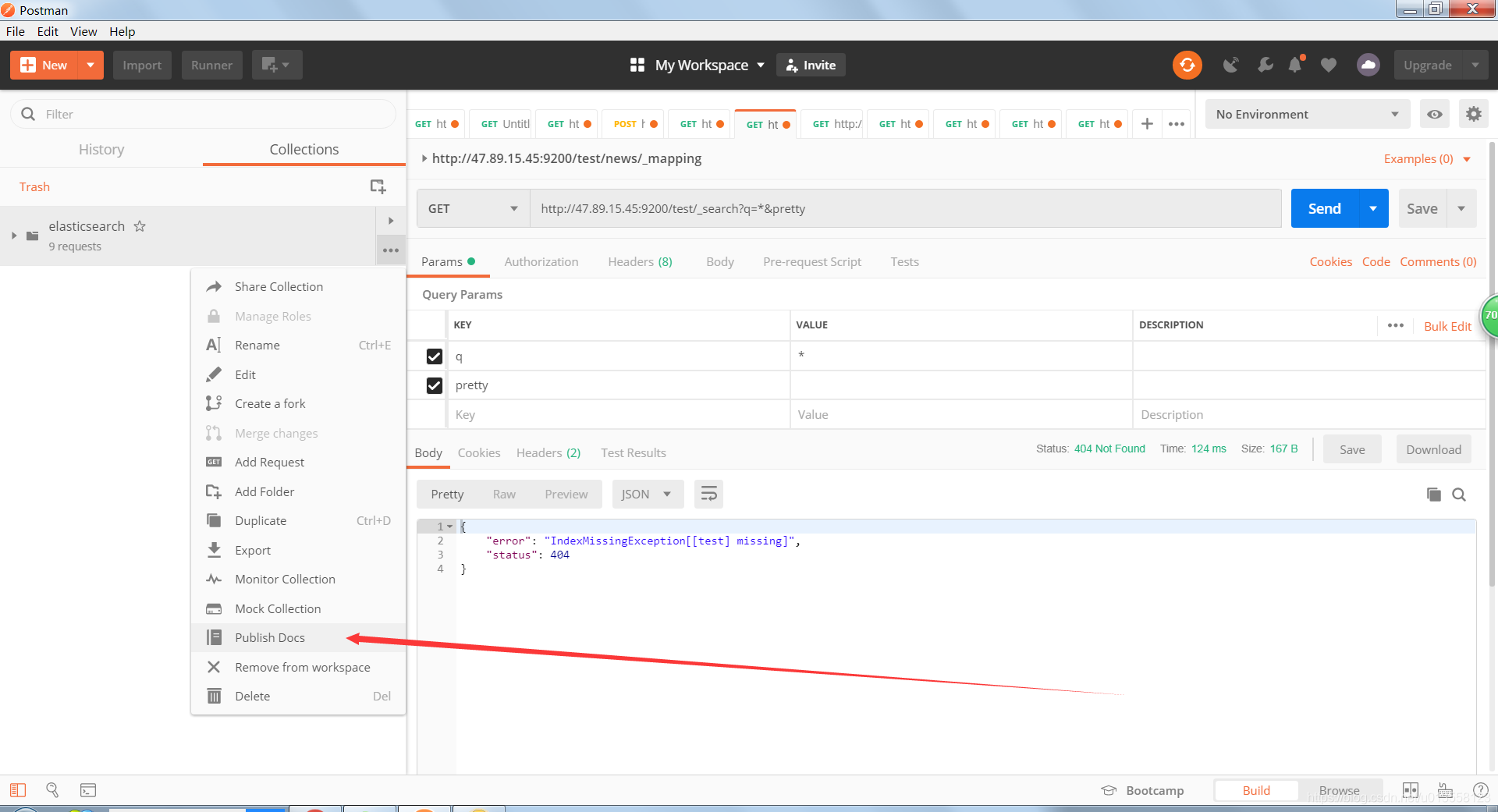The width and height of the screenshot is (1498, 812).
Task: Copy response body to clipboard
Action: 1433,495
